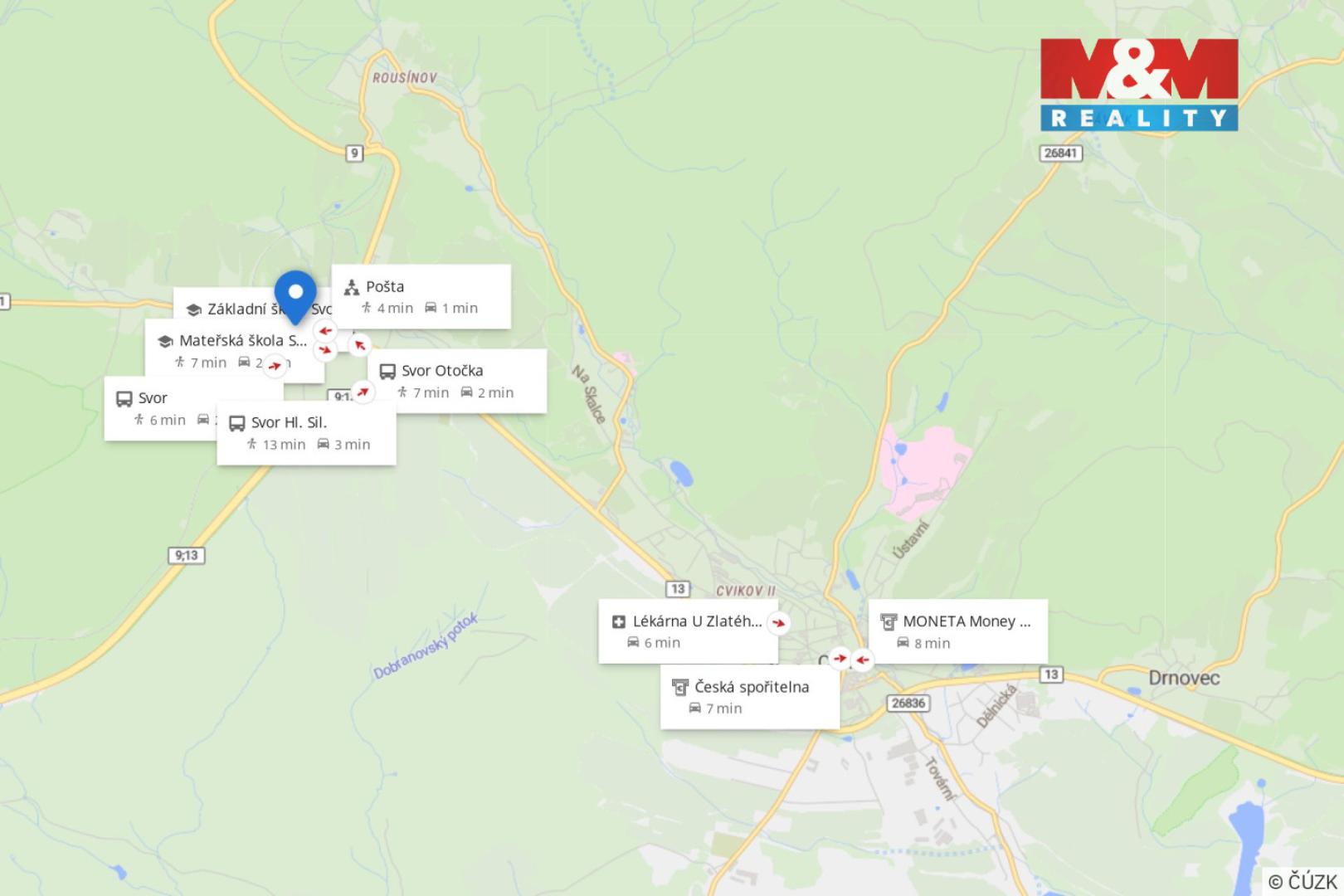Click the road 26841 shield

[x=1060, y=153]
